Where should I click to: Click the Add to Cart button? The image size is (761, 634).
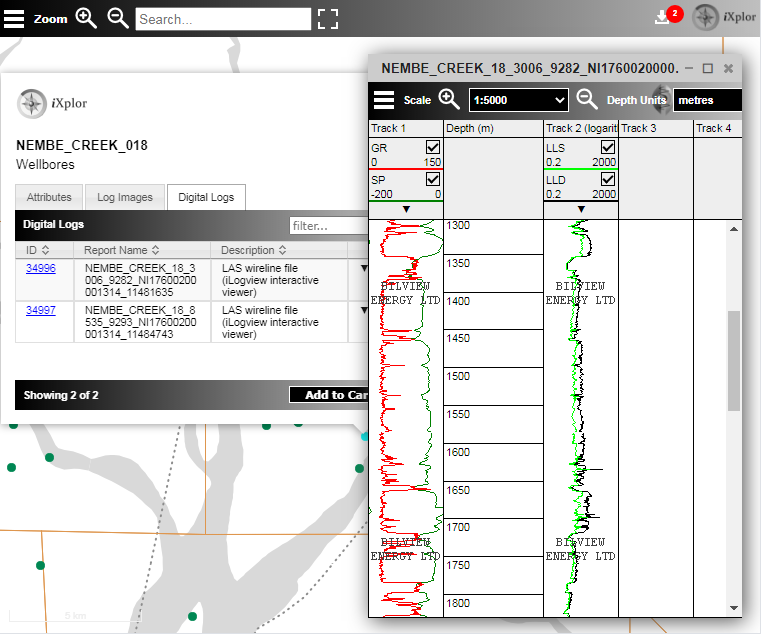tap(331, 395)
